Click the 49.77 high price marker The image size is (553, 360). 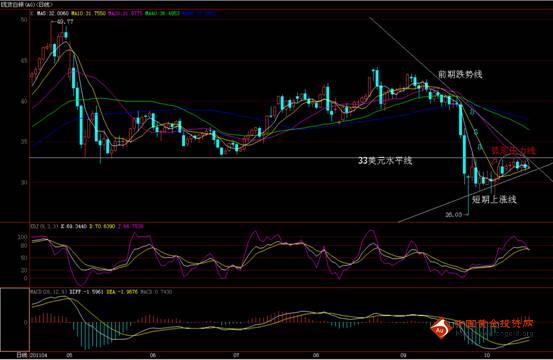point(65,22)
